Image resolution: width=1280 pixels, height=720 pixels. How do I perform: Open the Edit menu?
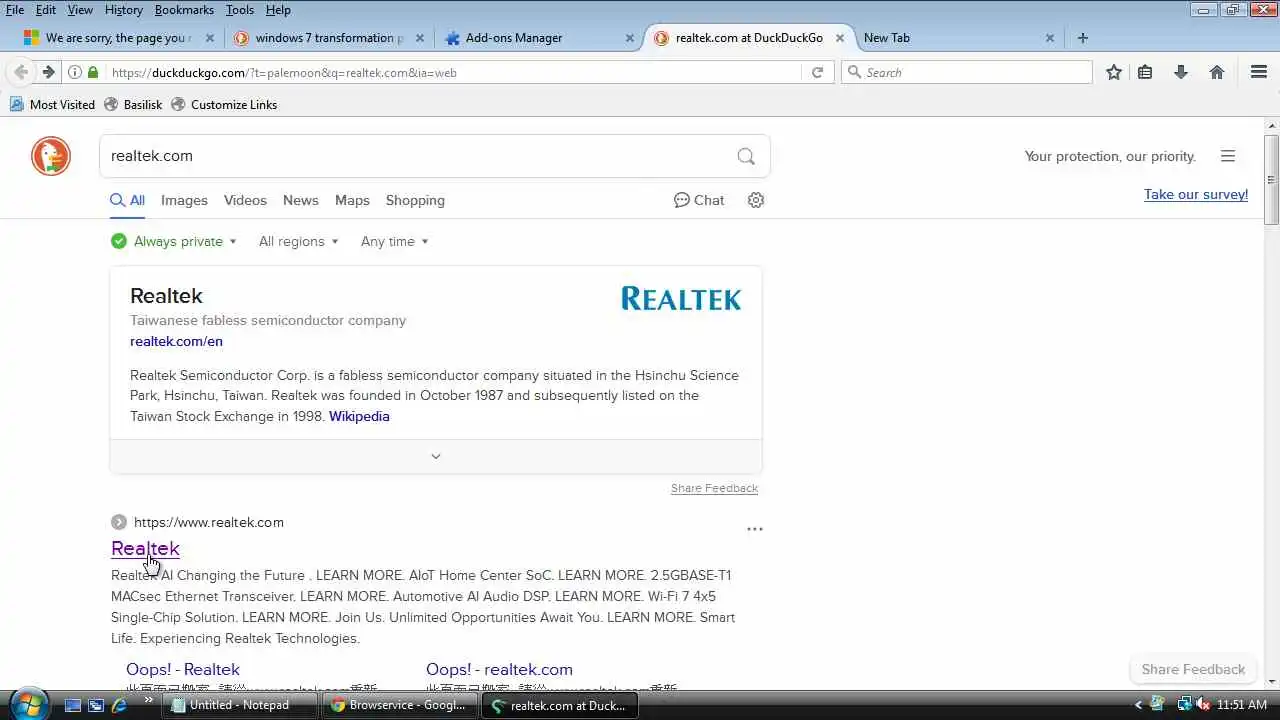point(46,10)
